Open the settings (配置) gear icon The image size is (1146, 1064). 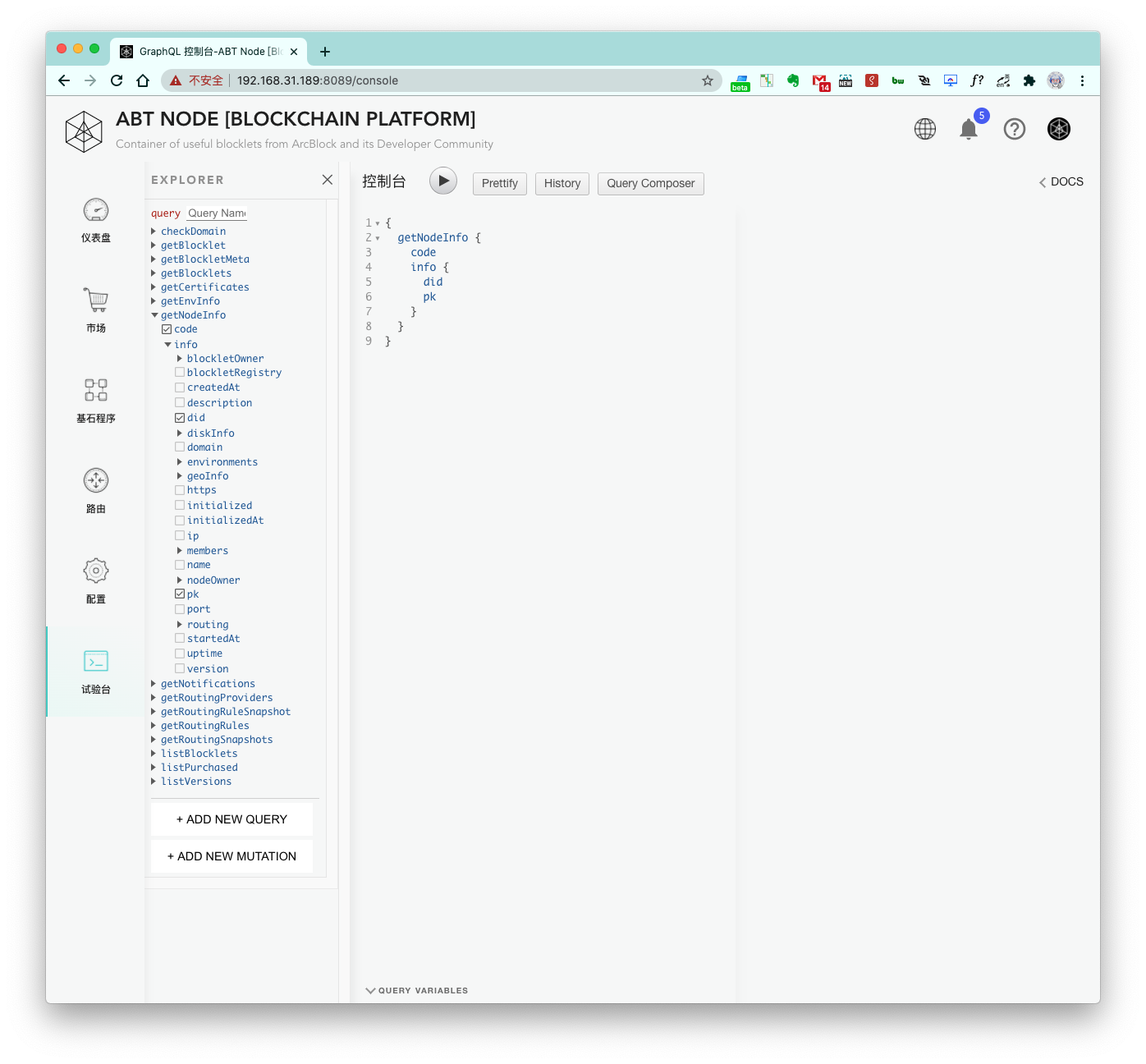click(96, 571)
